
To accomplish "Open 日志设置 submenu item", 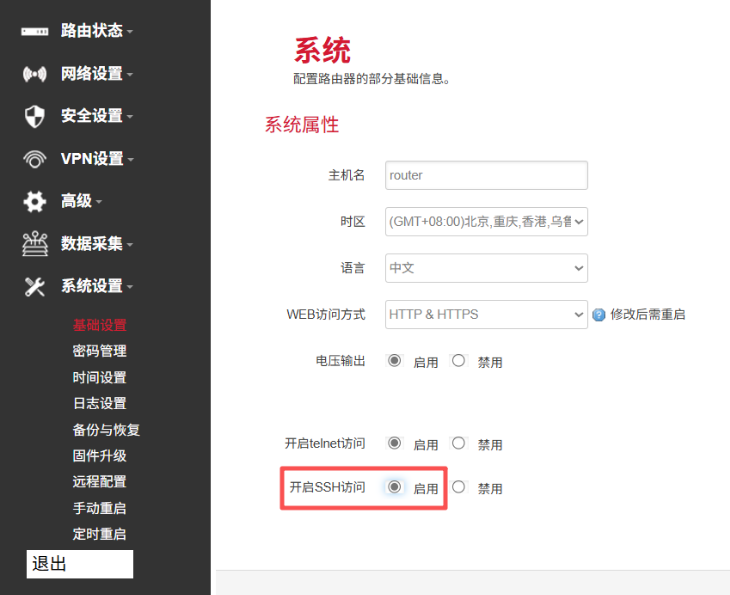I will 100,403.
